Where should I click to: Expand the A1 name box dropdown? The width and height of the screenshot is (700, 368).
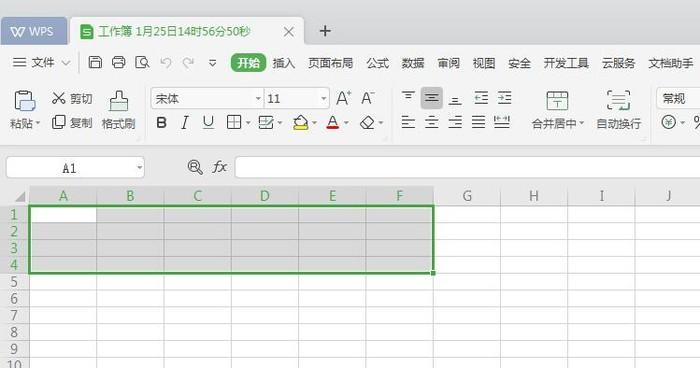pyautogui.click(x=140, y=167)
